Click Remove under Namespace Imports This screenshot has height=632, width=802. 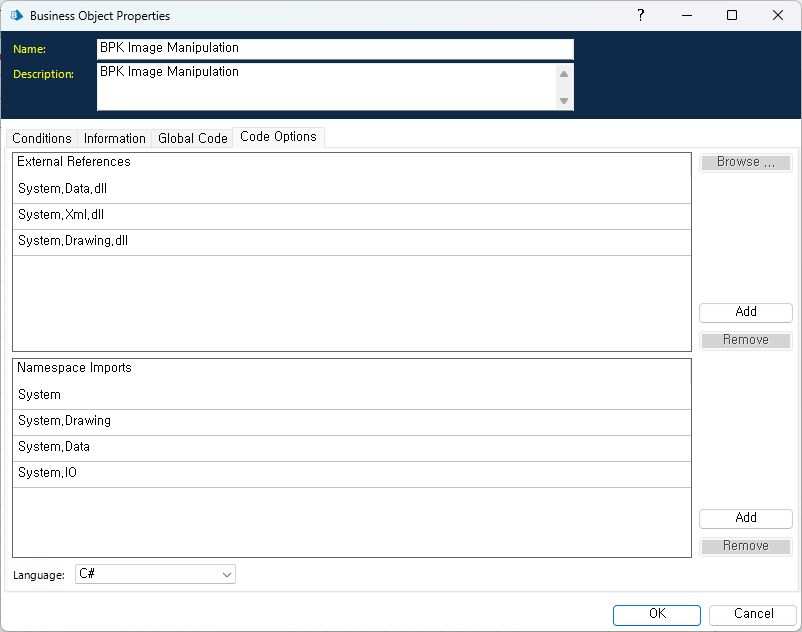click(746, 546)
